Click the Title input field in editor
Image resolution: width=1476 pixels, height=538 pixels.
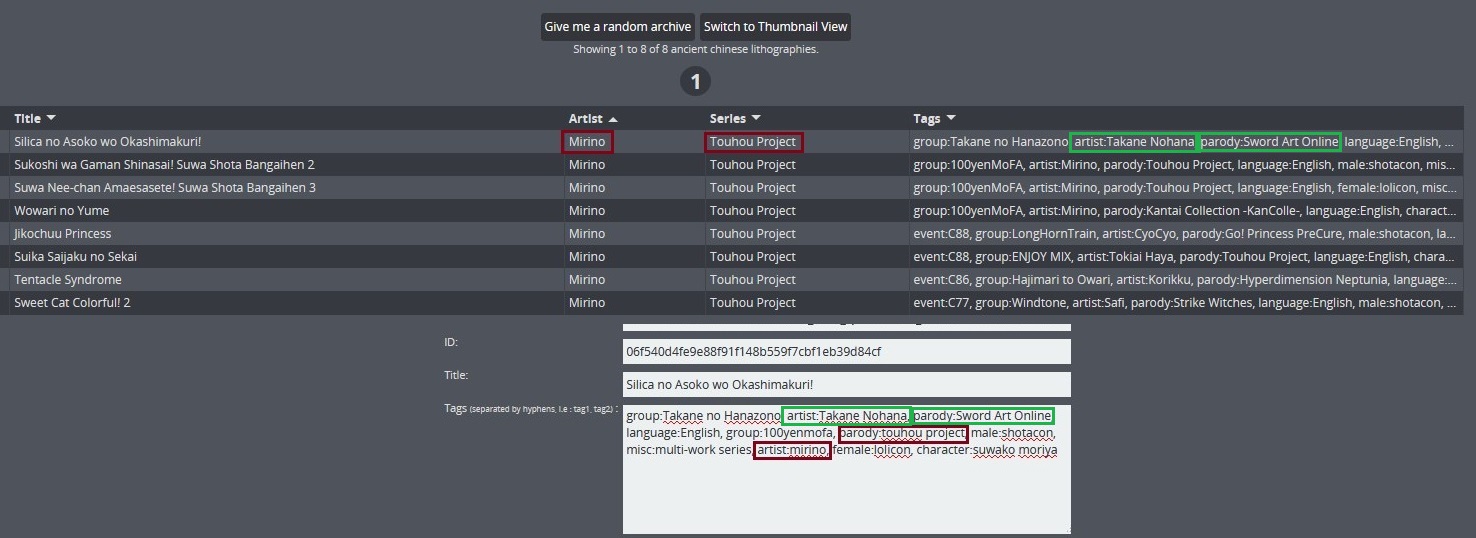pyautogui.click(x=846, y=385)
